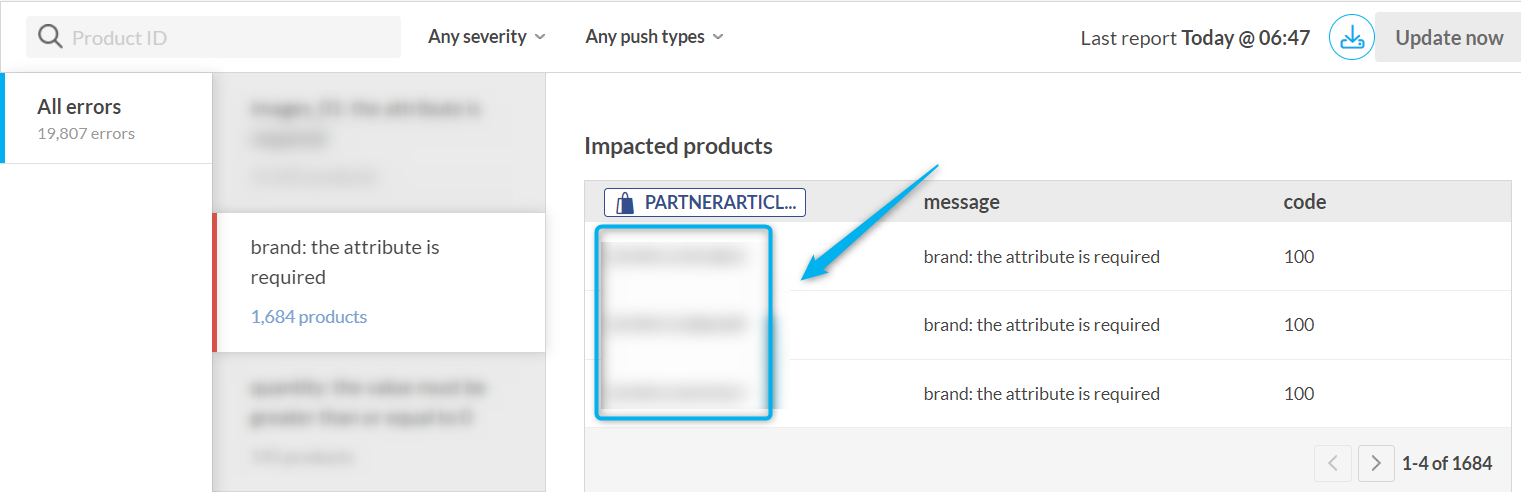Open the 1,684 products link

309,317
